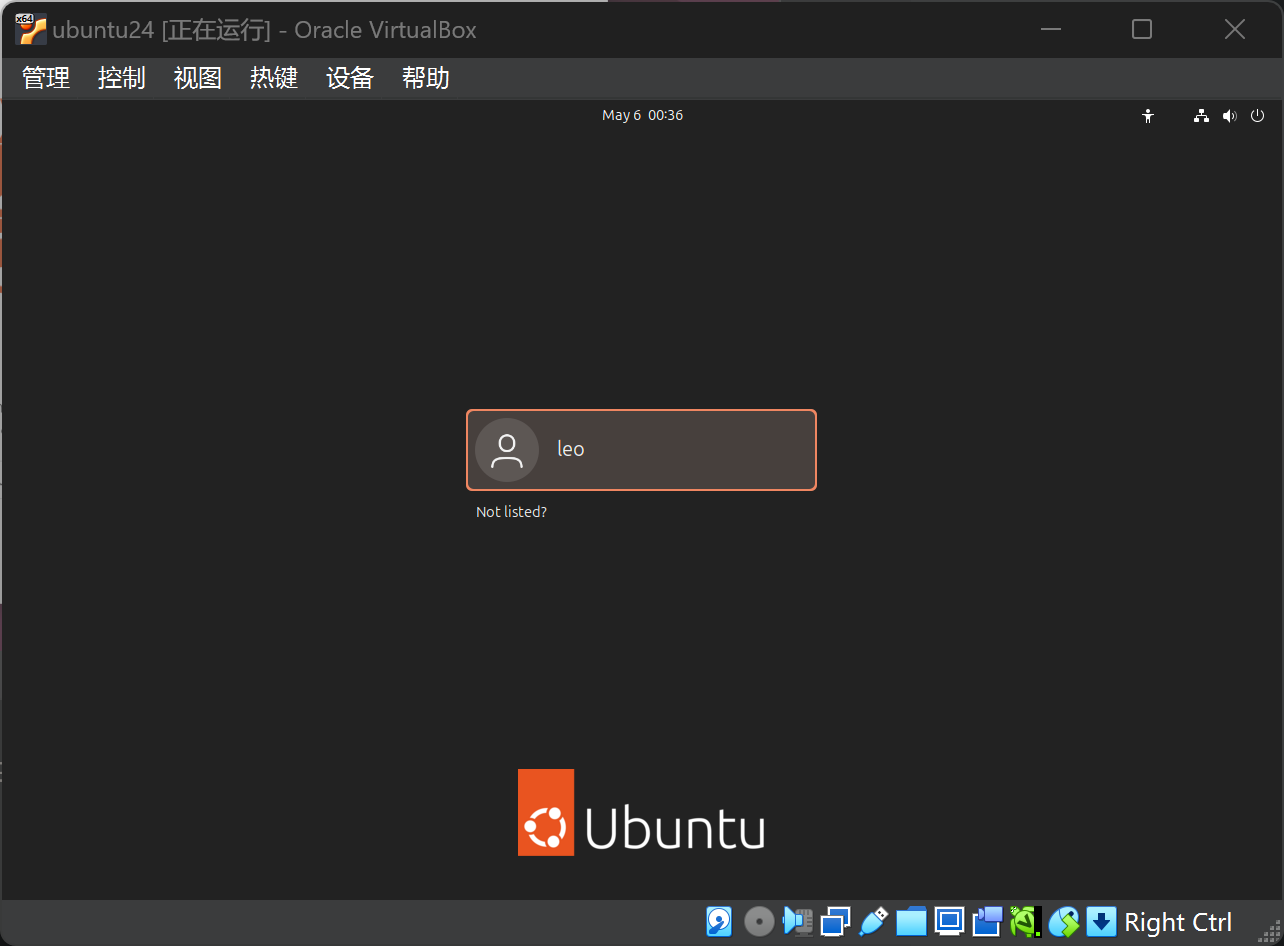
Task: Select the leo user account
Action: pyautogui.click(x=641, y=450)
